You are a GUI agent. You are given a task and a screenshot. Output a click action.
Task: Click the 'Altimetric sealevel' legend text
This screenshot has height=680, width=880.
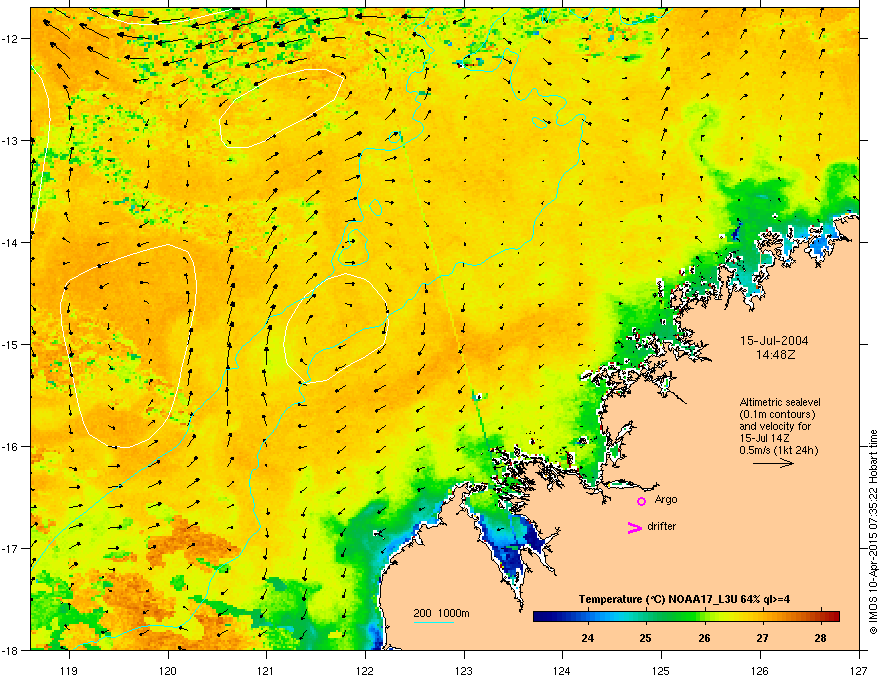coord(780,402)
